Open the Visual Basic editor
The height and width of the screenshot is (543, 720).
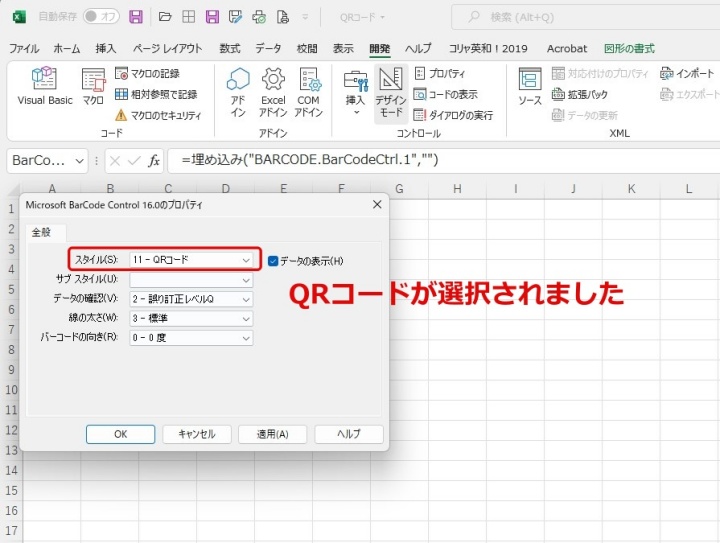tap(45, 86)
